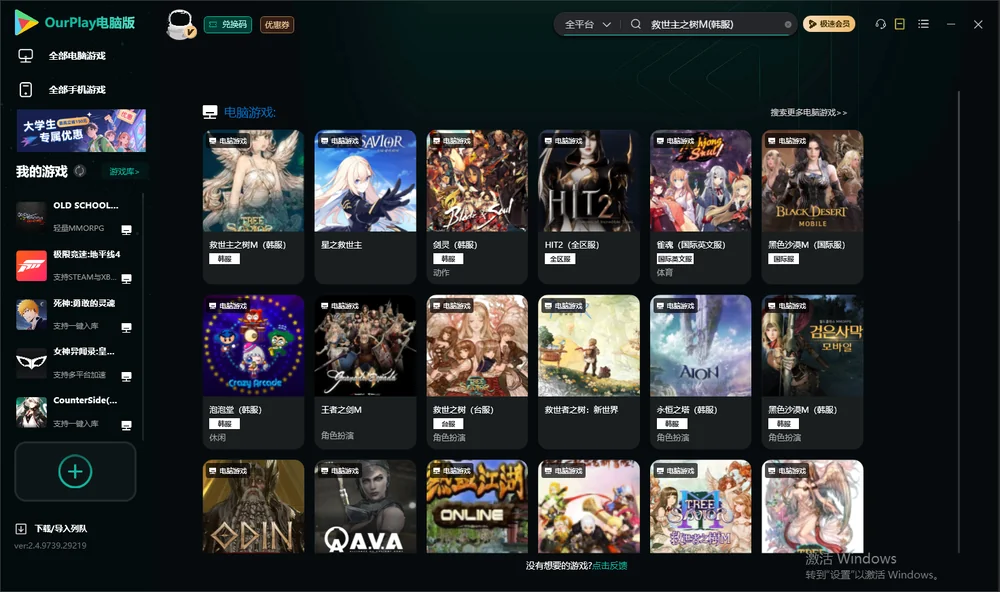
Task: Open the 救世主之树M (韩服) game card
Action: [x=253, y=207]
